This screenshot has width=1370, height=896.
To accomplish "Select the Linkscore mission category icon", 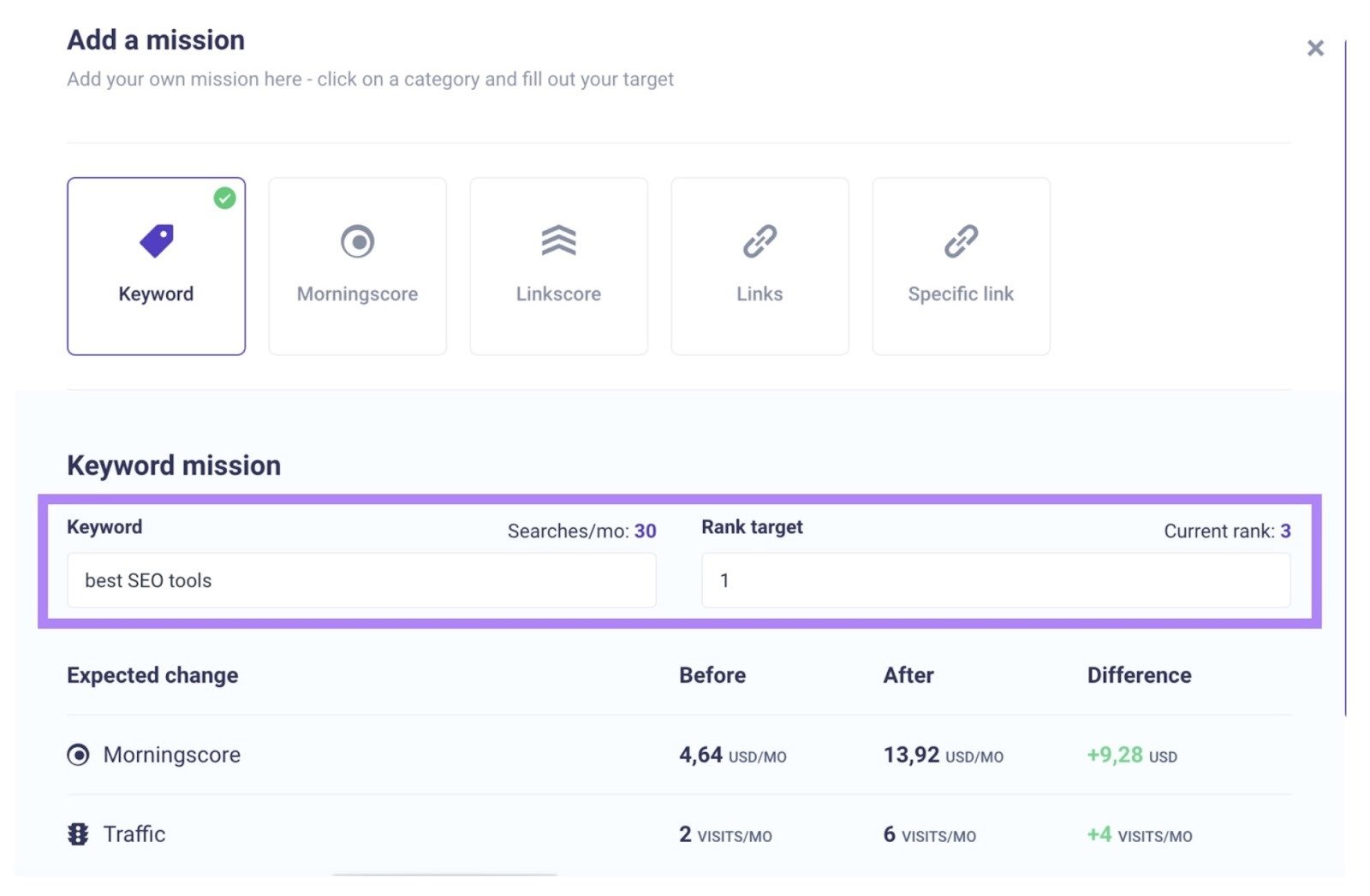I will [558, 240].
